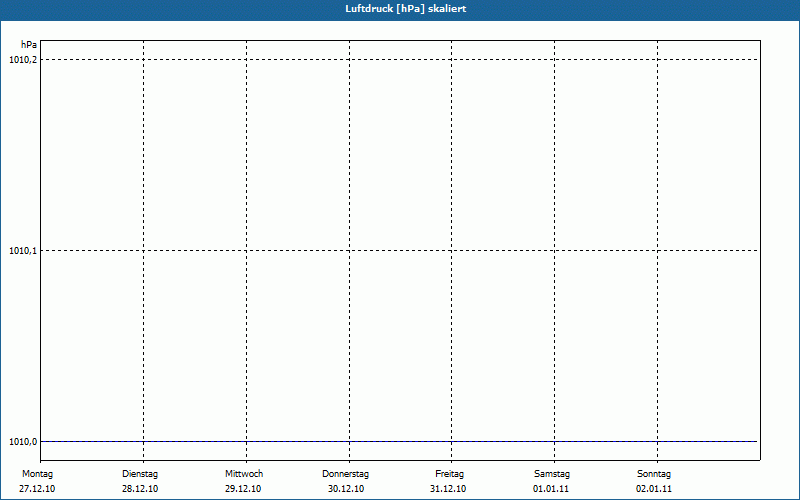This screenshot has height=500, width=800.
Task: Select the 1010,2 axis value
Action: 23,60
